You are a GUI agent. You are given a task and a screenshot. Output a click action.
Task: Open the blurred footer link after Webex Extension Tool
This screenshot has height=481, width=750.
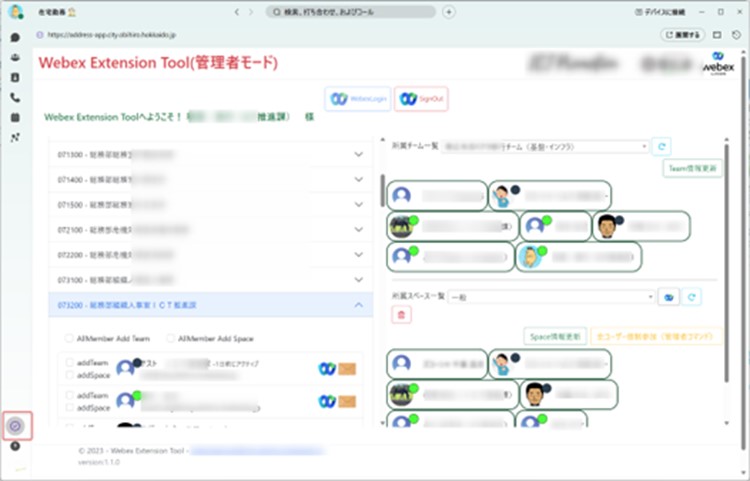(x=257, y=451)
